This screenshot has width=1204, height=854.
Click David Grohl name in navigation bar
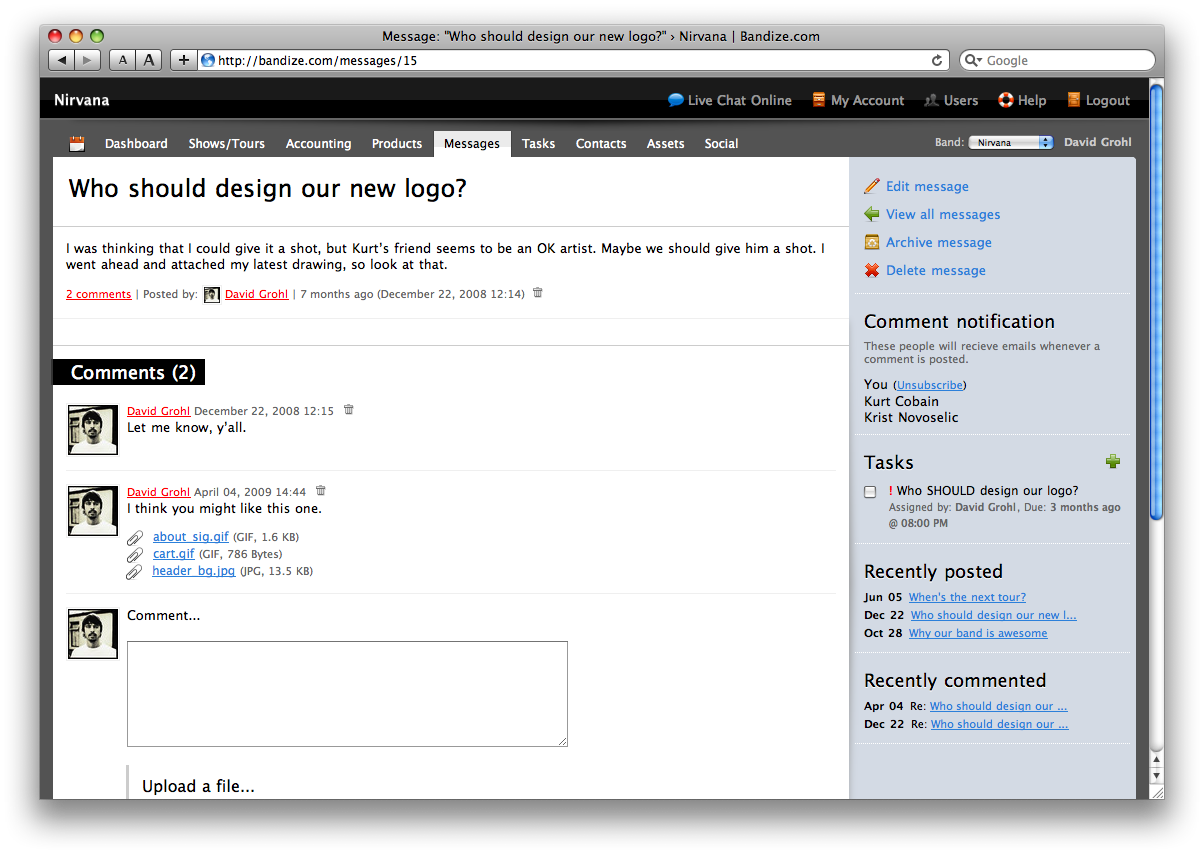[1098, 142]
